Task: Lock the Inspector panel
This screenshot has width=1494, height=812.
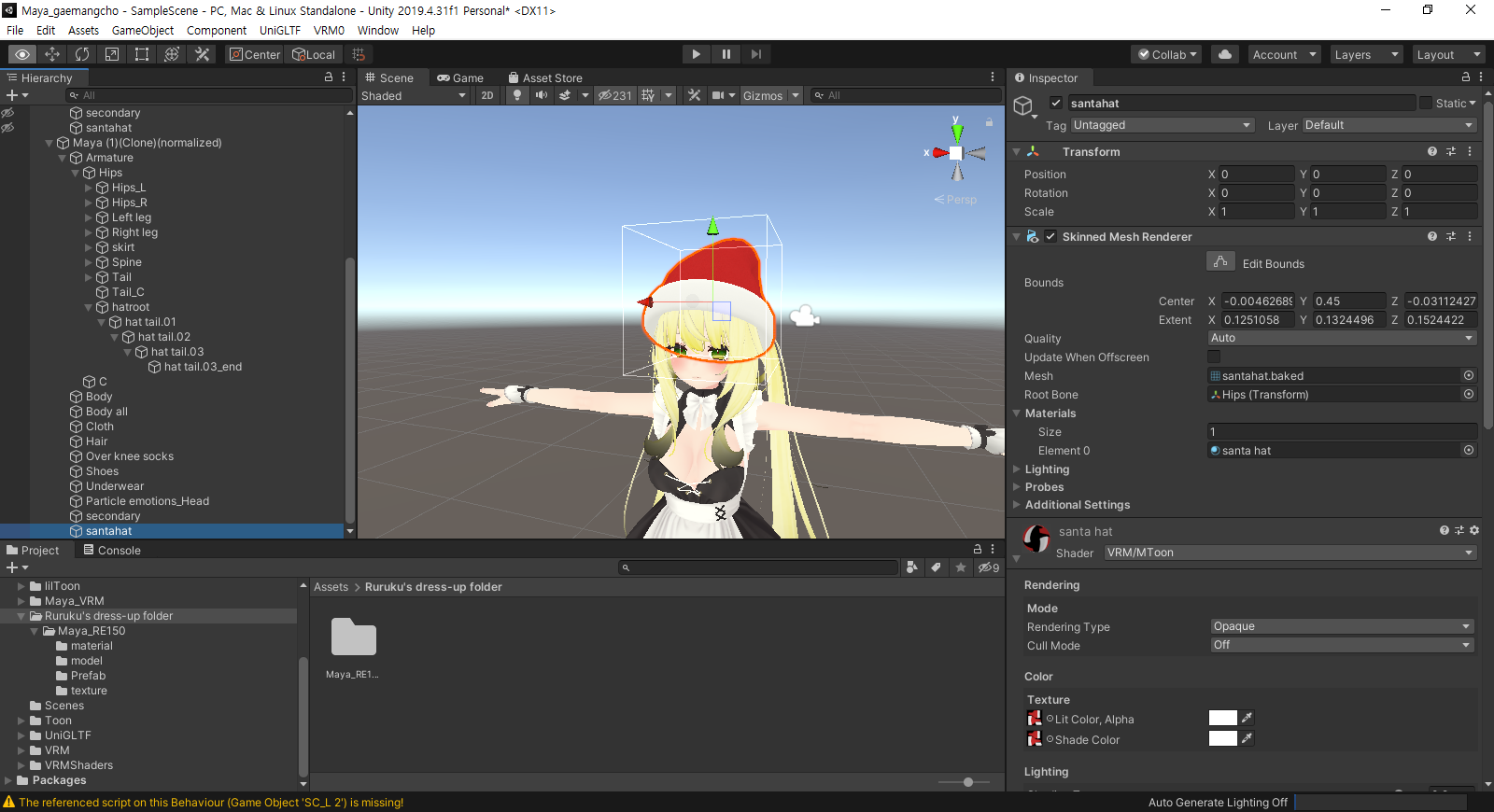Action: click(1465, 77)
